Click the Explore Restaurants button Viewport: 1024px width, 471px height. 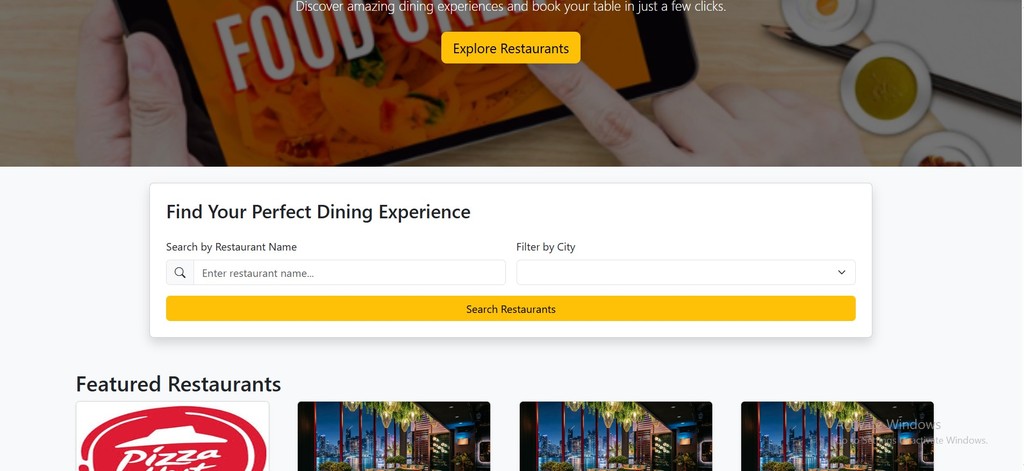(510, 48)
